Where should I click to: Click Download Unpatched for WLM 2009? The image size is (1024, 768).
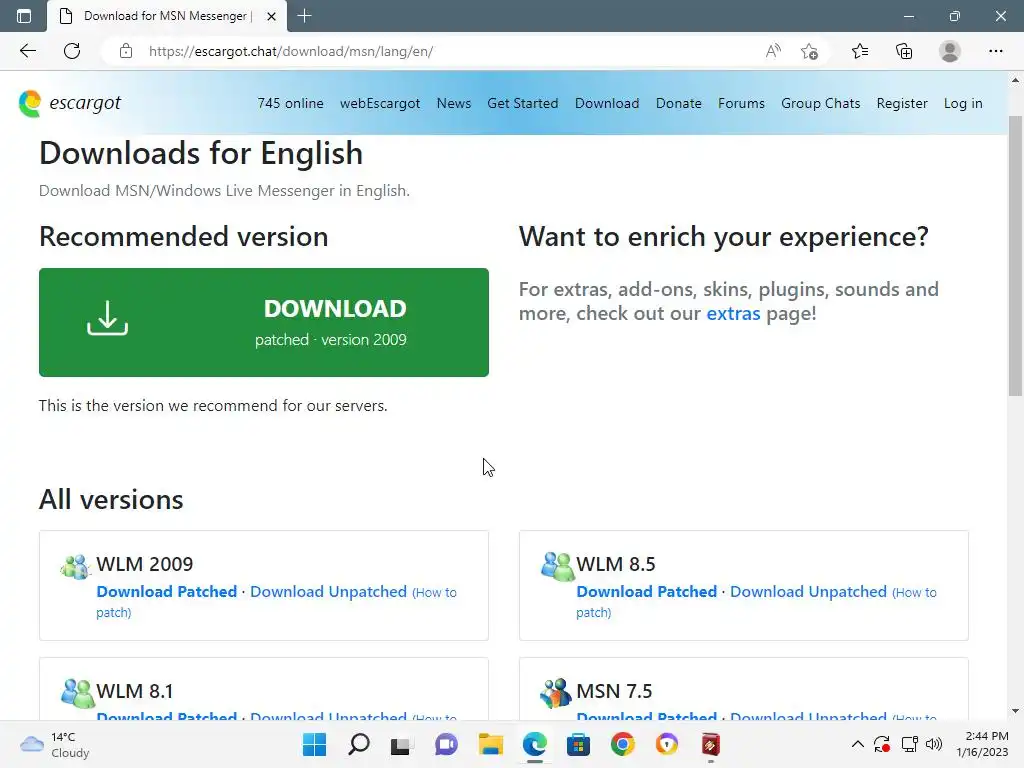[328, 592]
